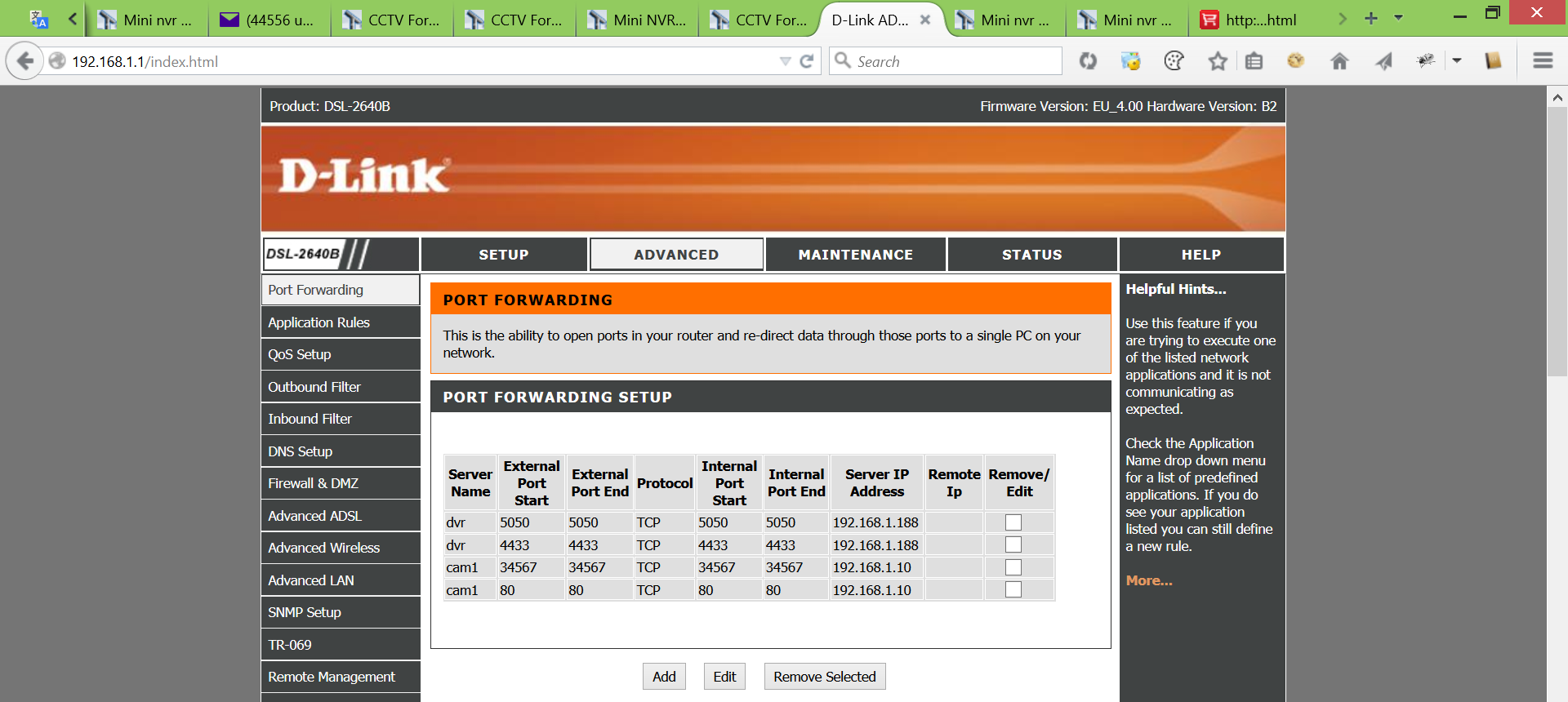This screenshot has height=702, width=1568.
Task: Click the brown book extension icon
Action: [x=1493, y=60]
